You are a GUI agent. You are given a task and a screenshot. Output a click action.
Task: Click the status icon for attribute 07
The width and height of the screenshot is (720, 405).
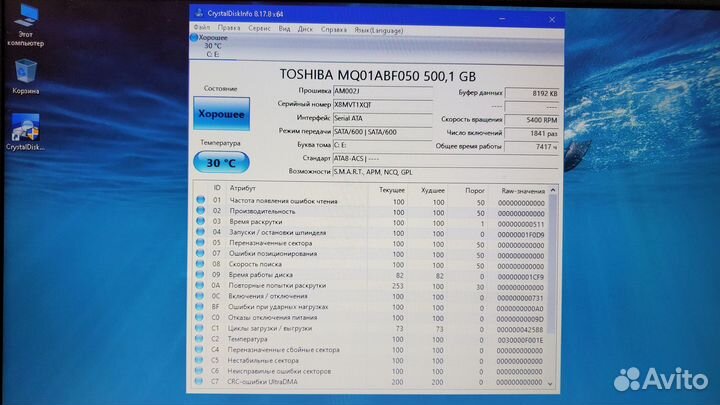(200, 253)
